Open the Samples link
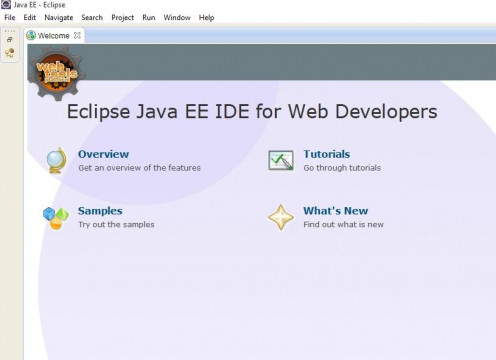 pos(100,211)
